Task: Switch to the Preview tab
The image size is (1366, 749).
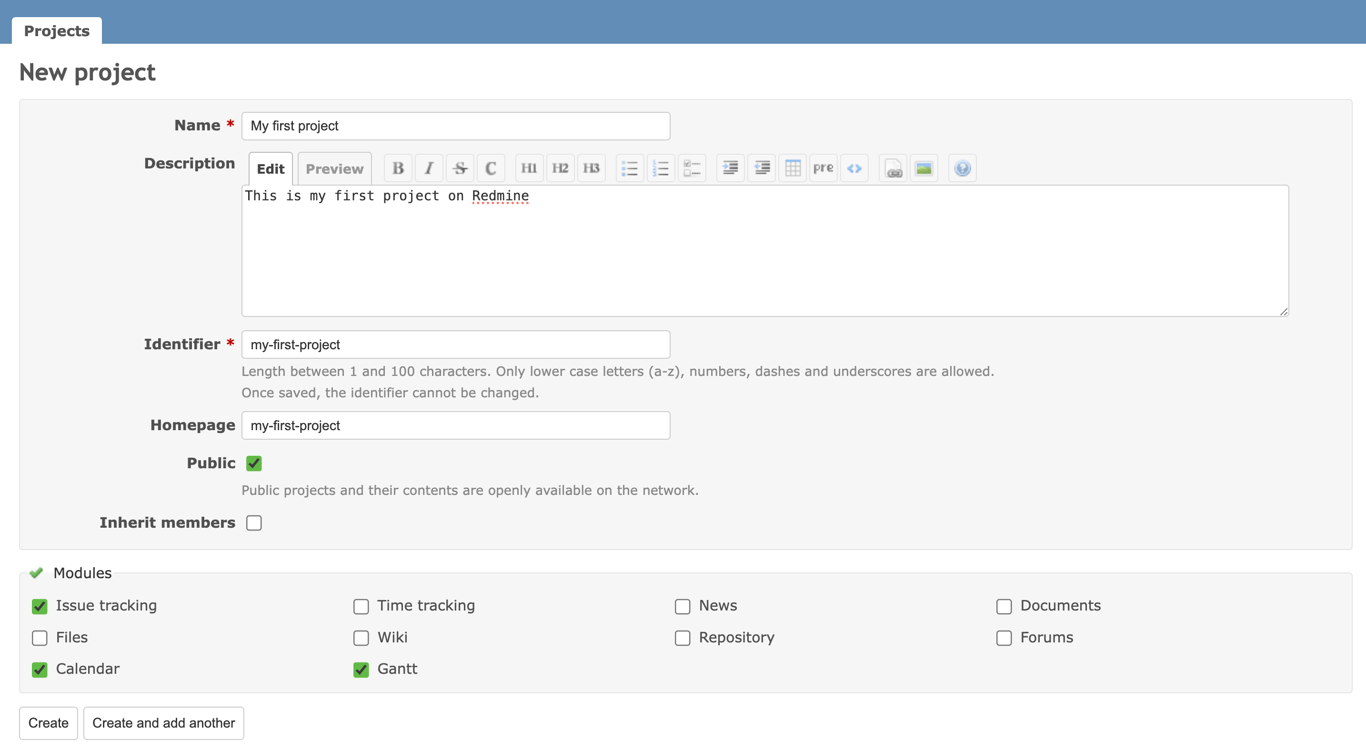Action: tap(334, 168)
